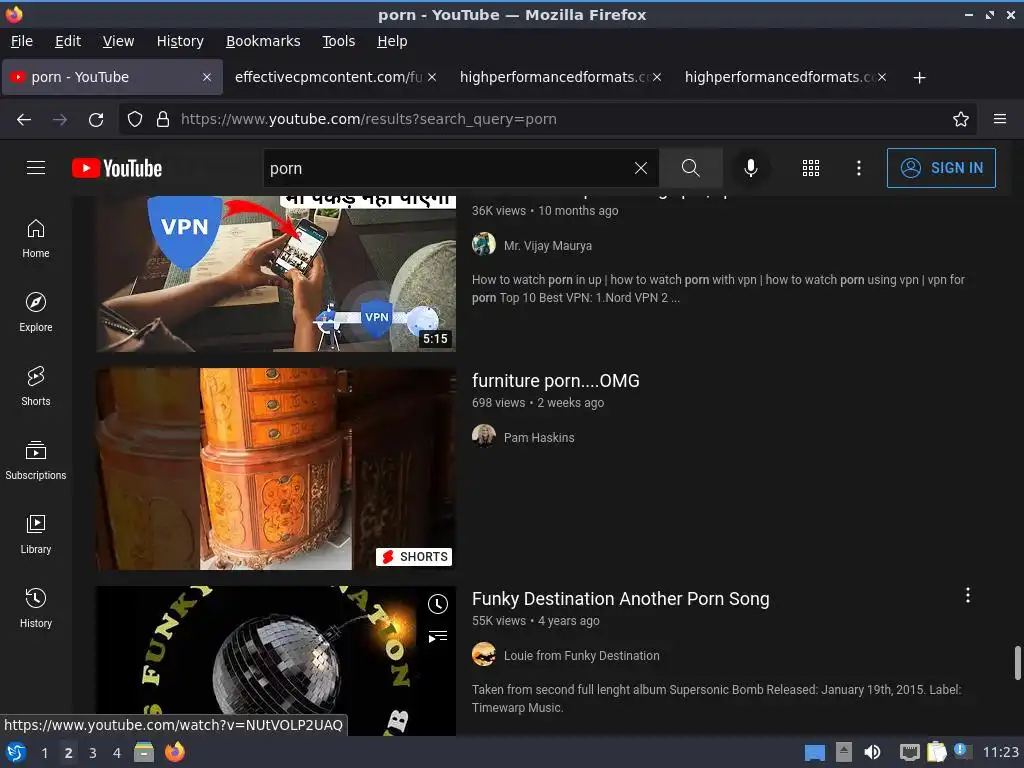Open Funky Destination Another Porn Song title
The height and width of the screenshot is (768, 1024).
point(620,599)
